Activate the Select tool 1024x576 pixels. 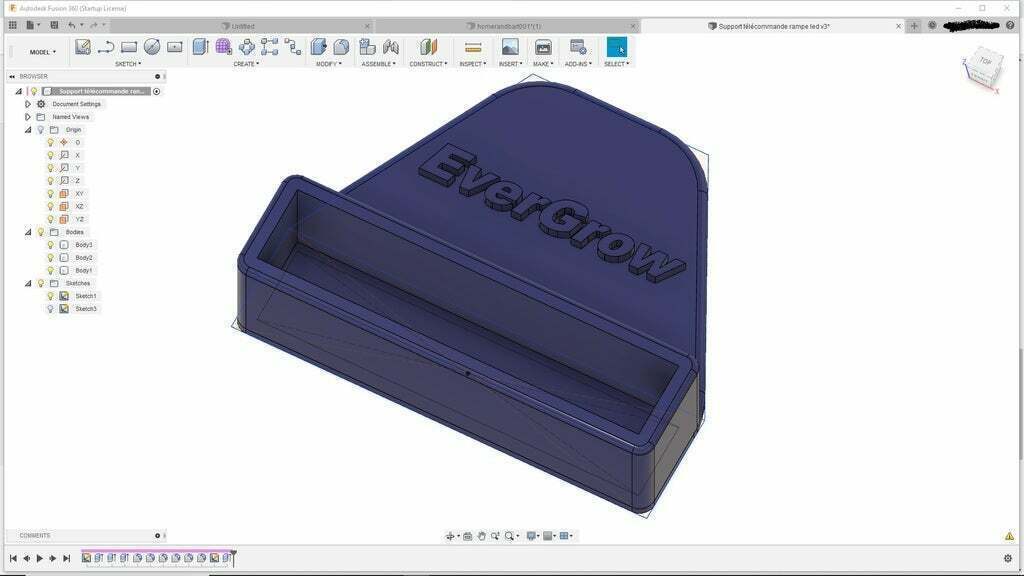[616, 47]
